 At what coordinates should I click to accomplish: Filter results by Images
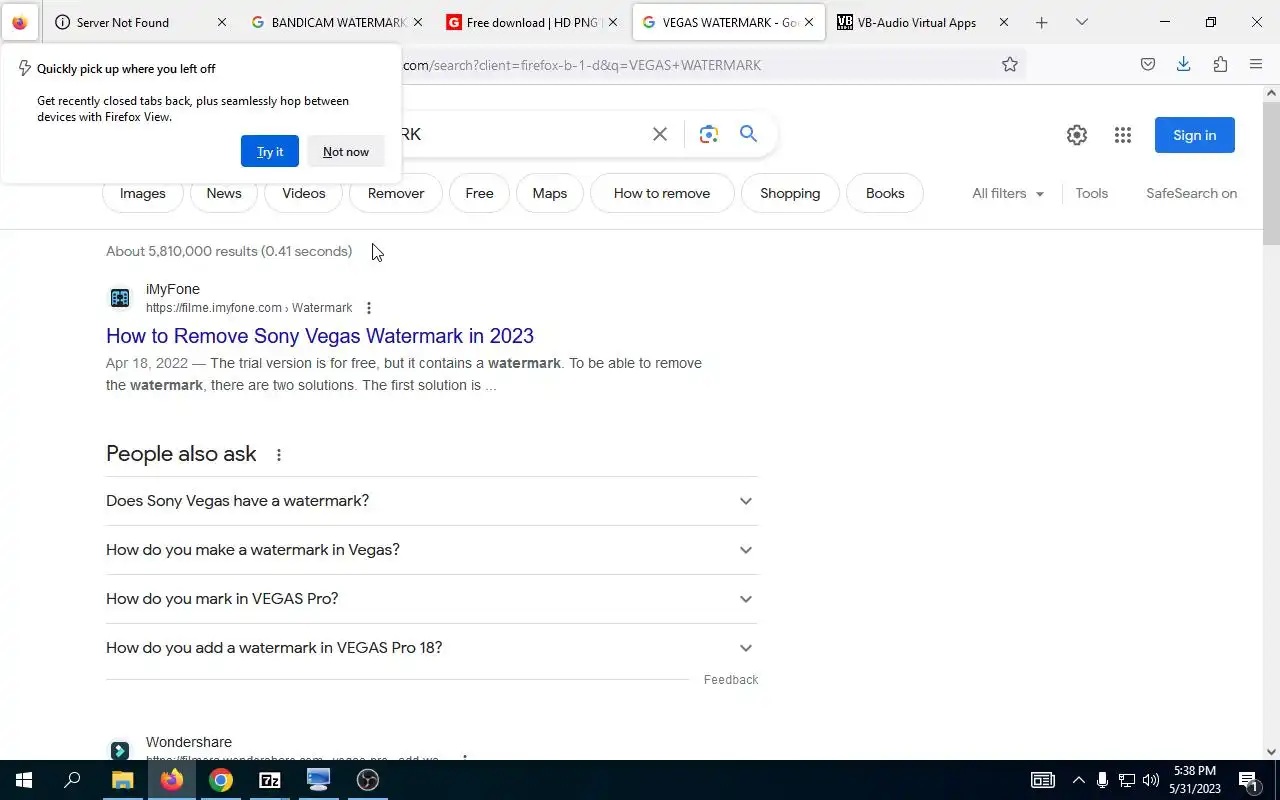[143, 193]
